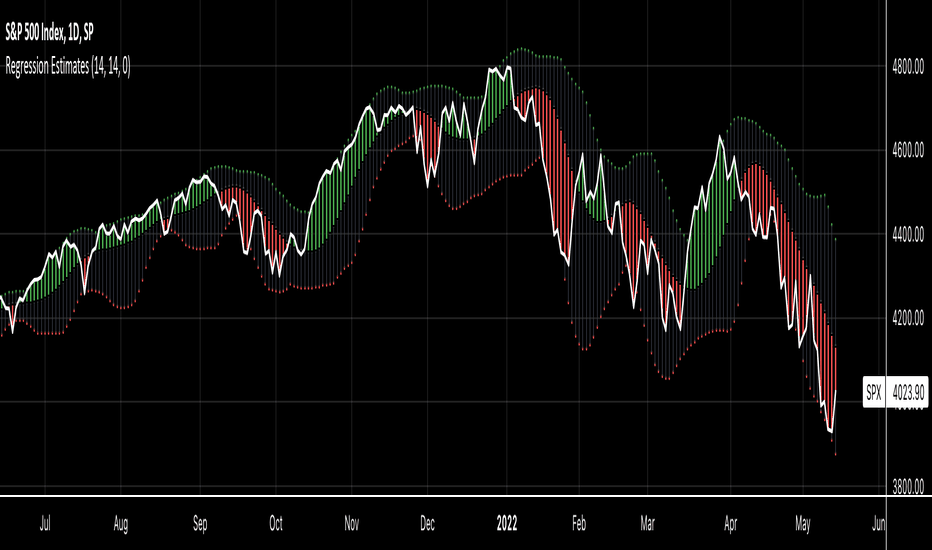Viewport: 932px width, 550px height.
Task: Click the 4023.90 current price label
Action: [908, 392]
